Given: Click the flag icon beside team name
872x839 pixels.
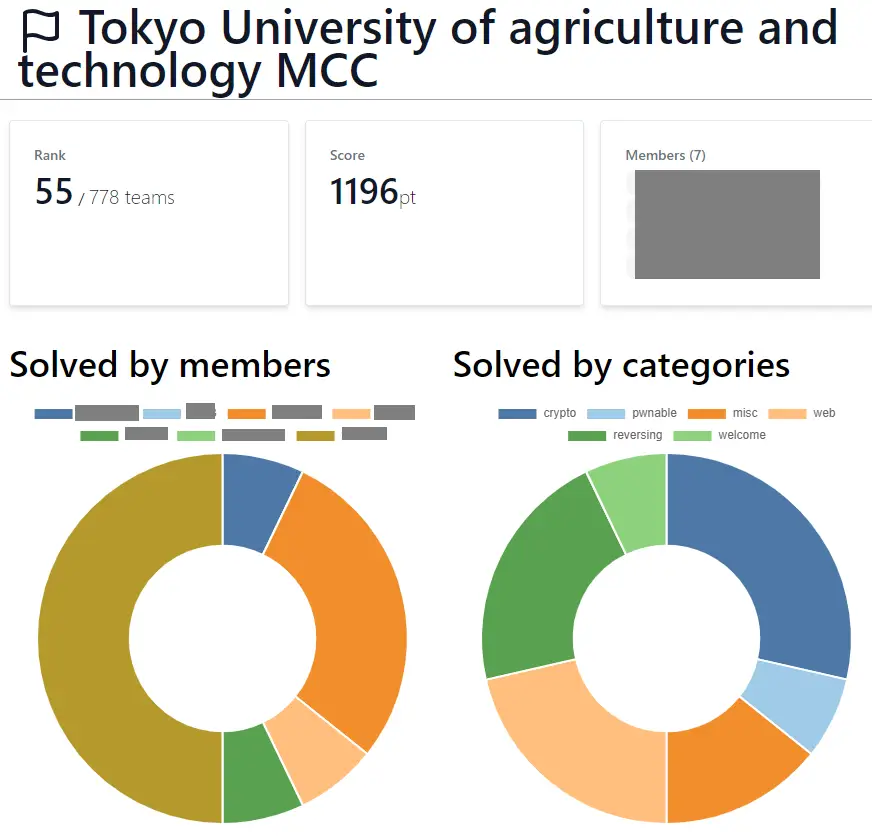Looking at the screenshot, I should point(41,31).
